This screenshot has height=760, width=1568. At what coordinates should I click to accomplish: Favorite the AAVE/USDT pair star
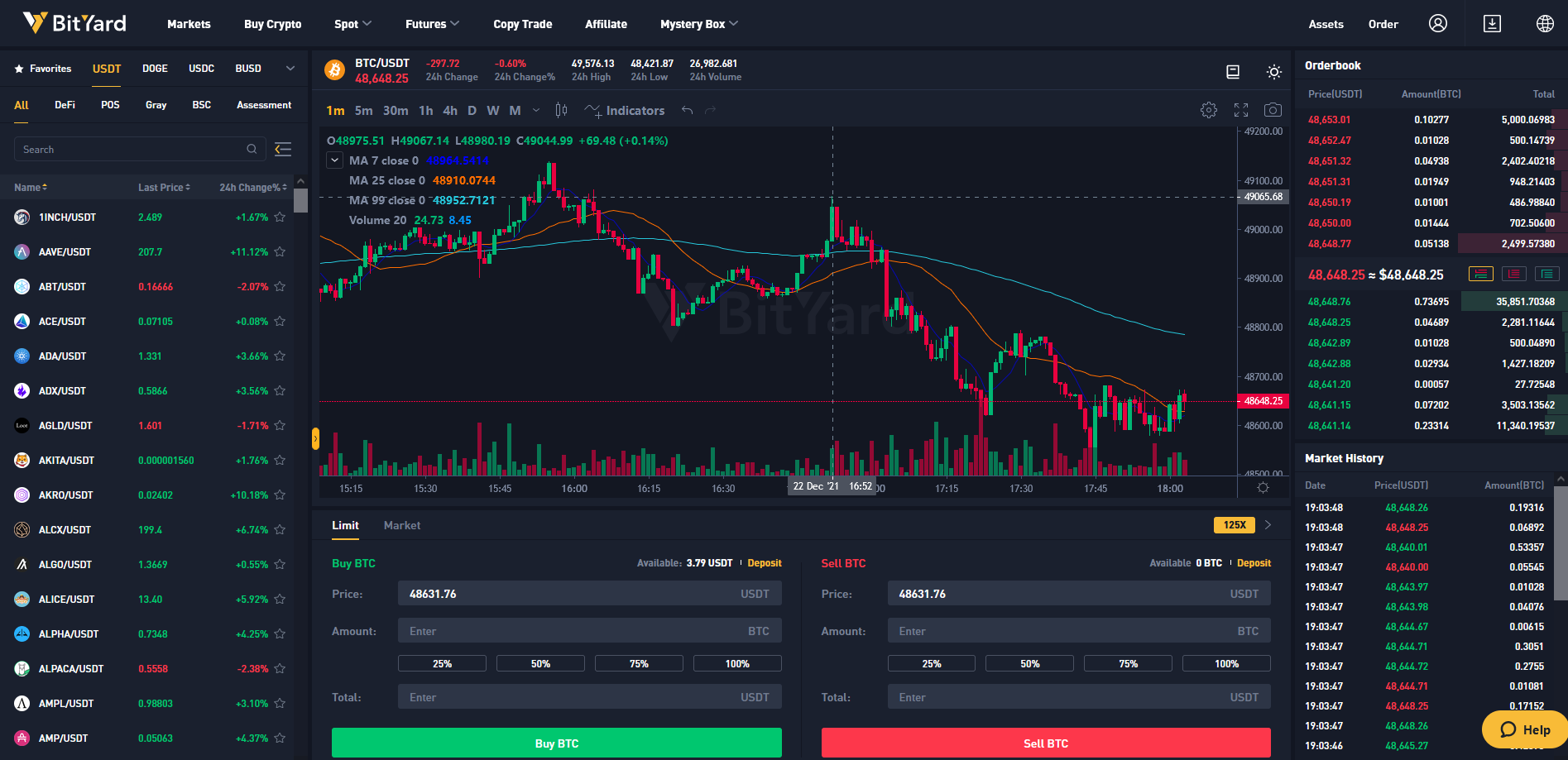pyautogui.click(x=280, y=252)
